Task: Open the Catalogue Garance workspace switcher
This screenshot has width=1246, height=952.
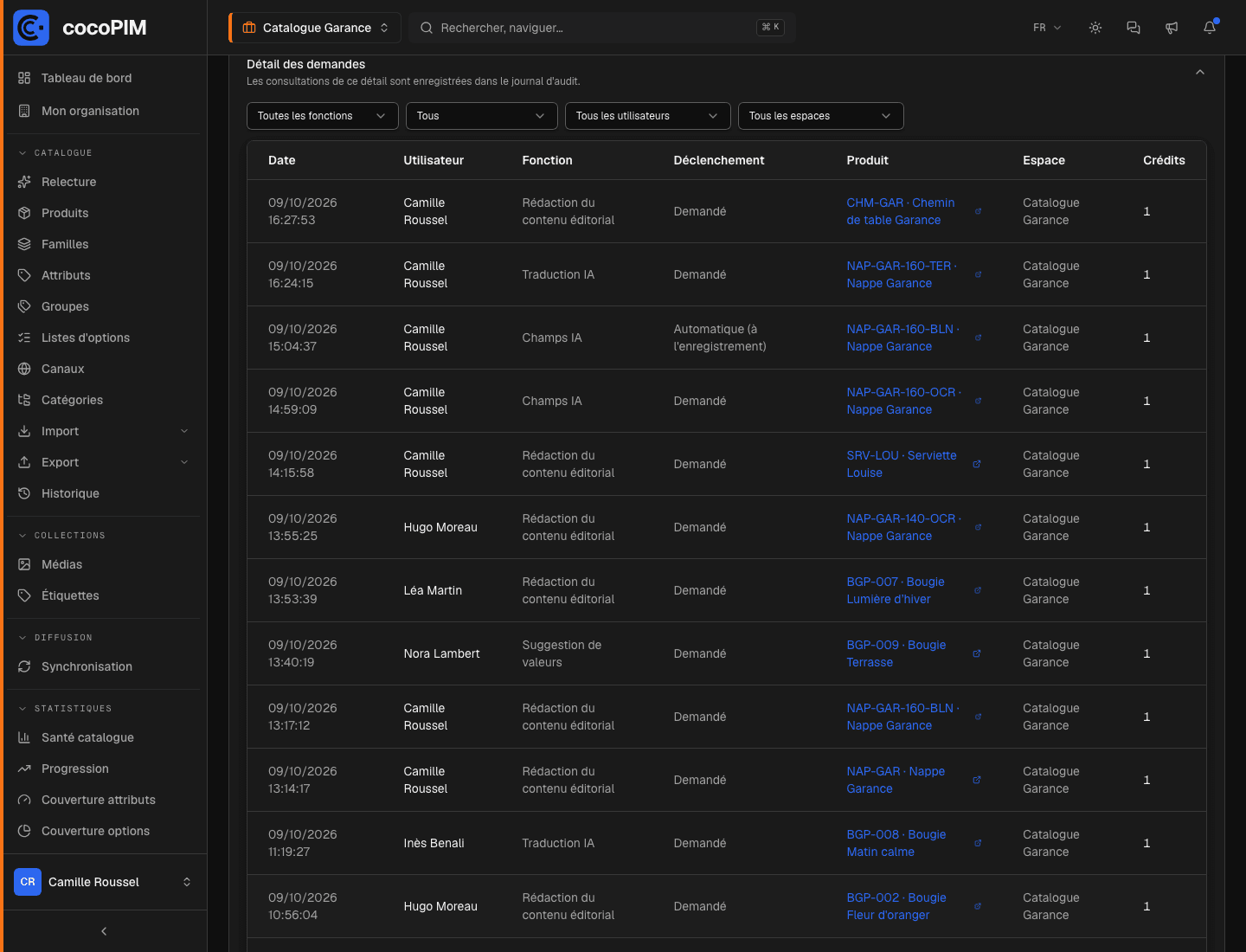Action: point(315,28)
